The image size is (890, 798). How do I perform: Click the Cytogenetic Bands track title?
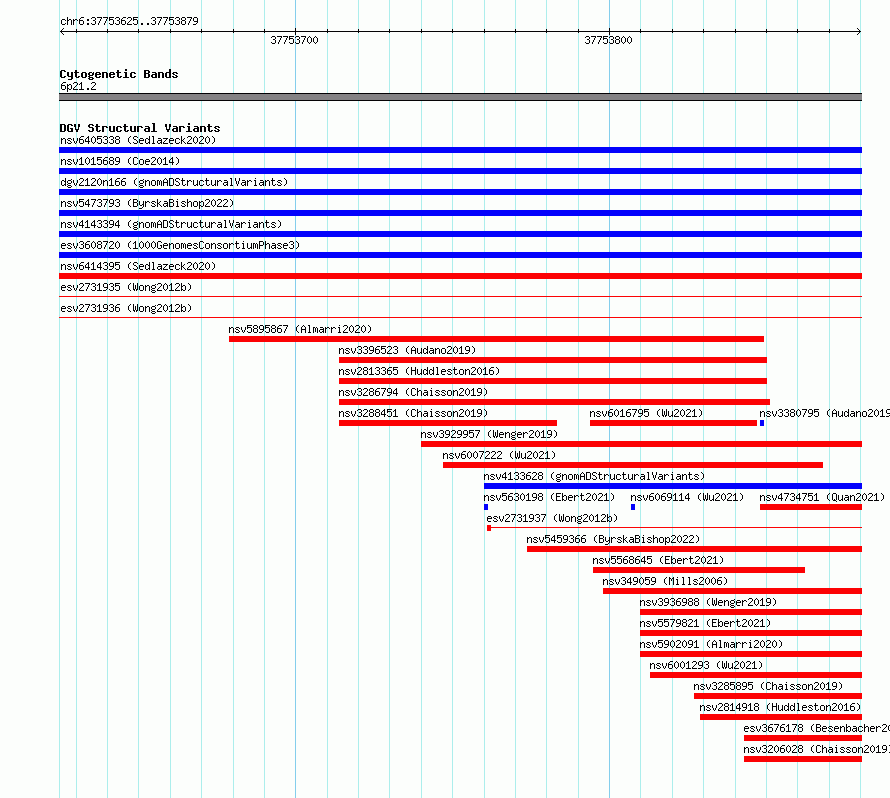coord(119,74)
